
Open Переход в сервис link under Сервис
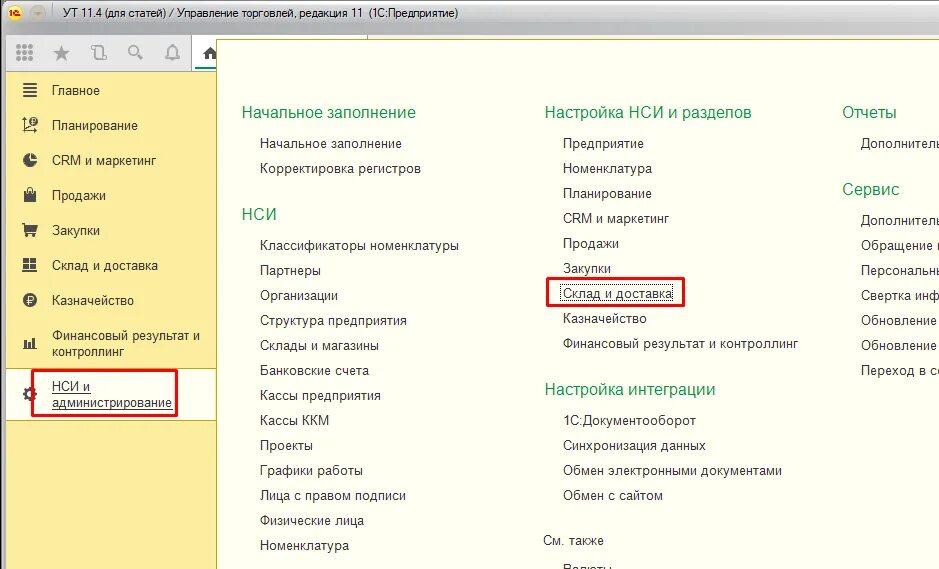[899, 371]
